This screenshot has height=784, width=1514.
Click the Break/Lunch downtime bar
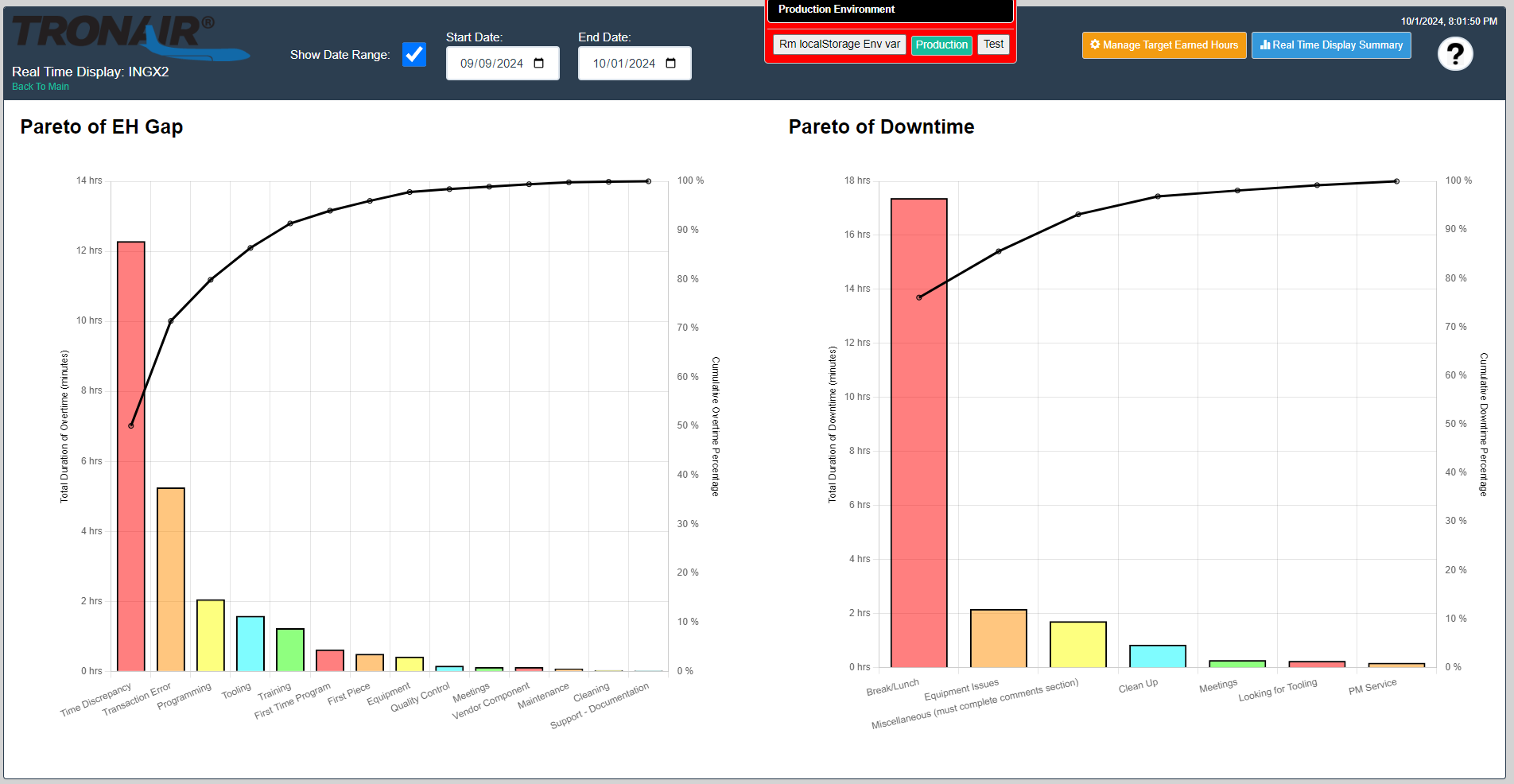pos(919,433)
